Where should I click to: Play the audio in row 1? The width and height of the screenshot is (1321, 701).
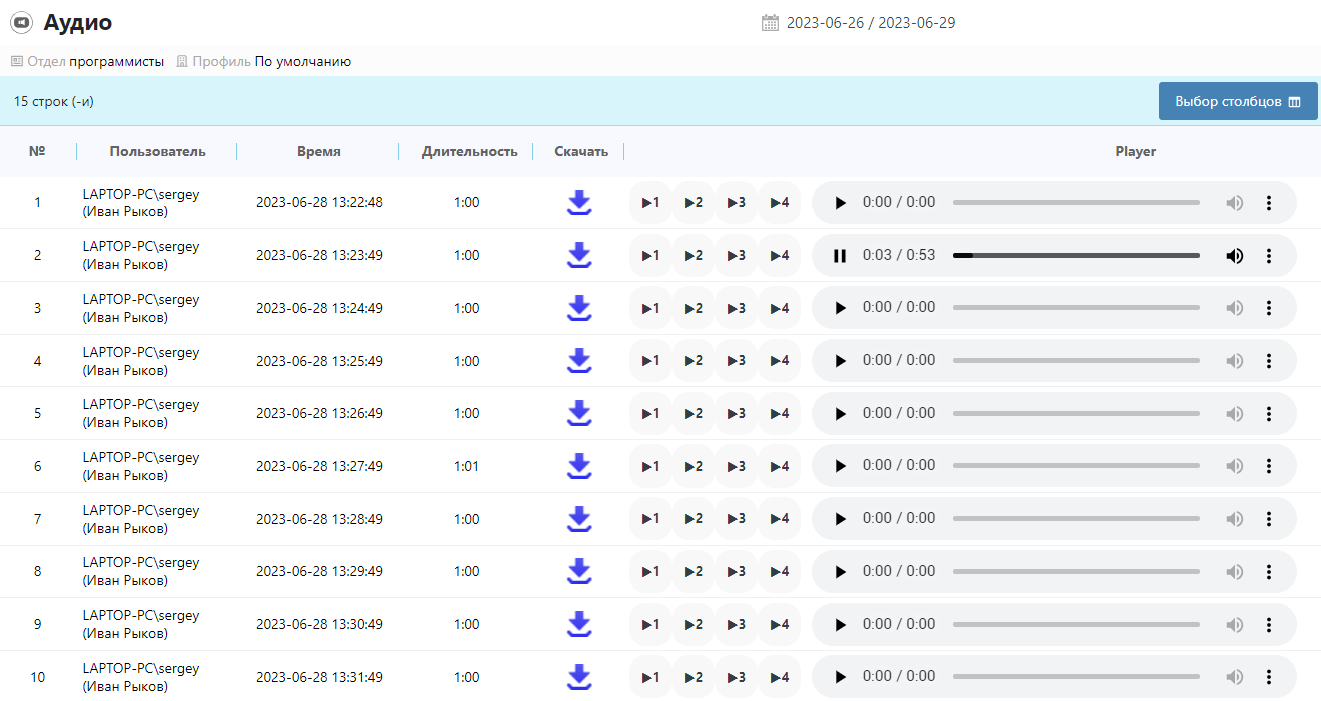click(x=840, y=203)
